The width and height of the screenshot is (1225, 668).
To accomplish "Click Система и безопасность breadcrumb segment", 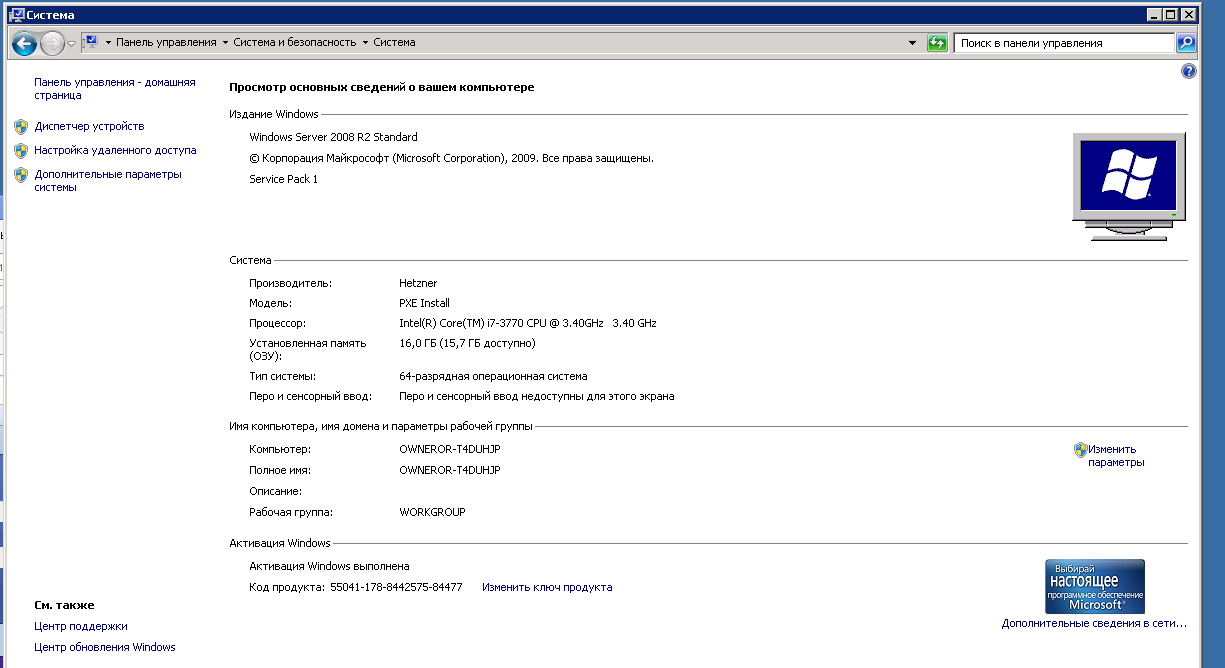I will point(295,43).
